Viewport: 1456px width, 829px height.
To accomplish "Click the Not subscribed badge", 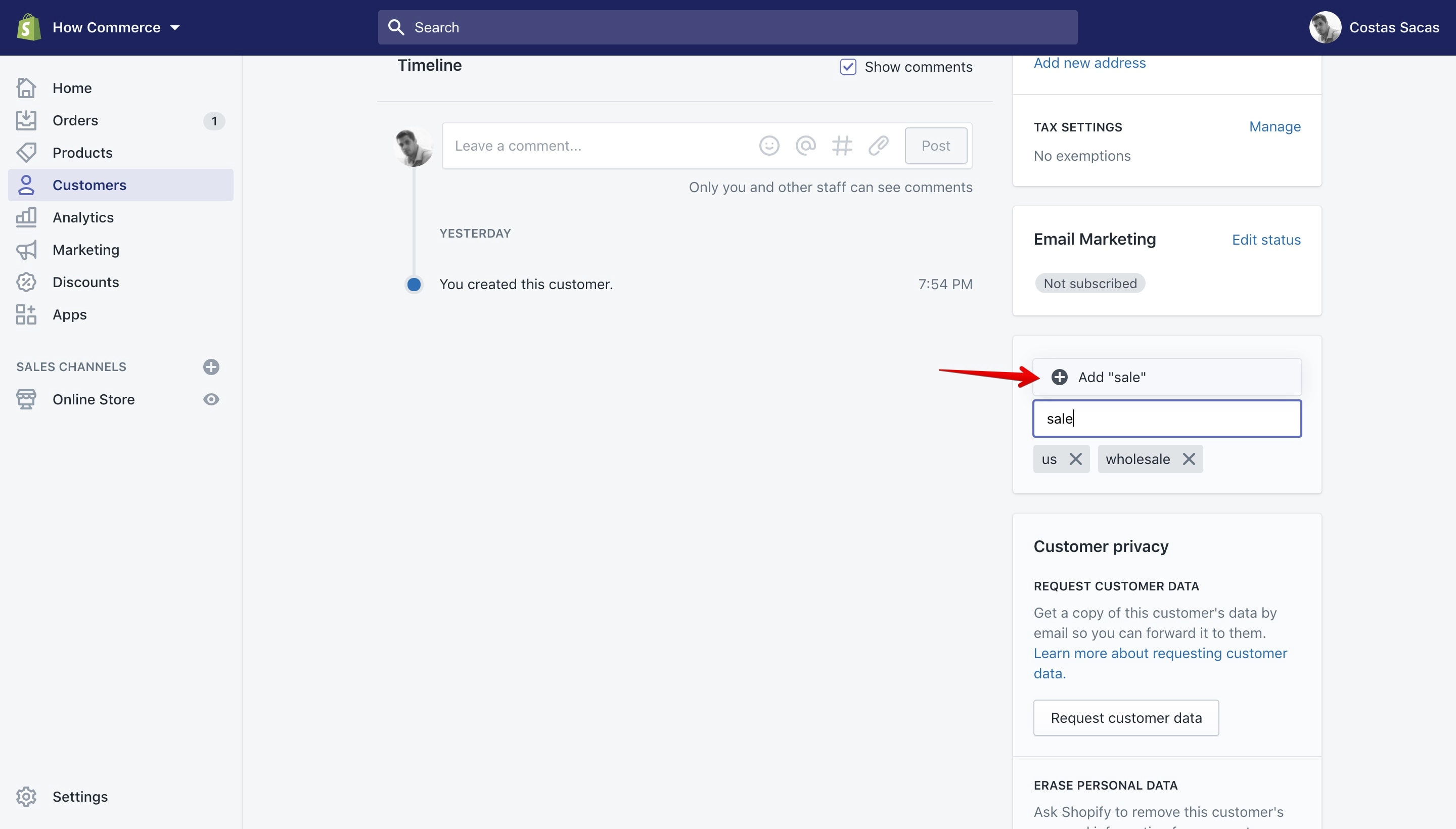I will click(1090, 284).
